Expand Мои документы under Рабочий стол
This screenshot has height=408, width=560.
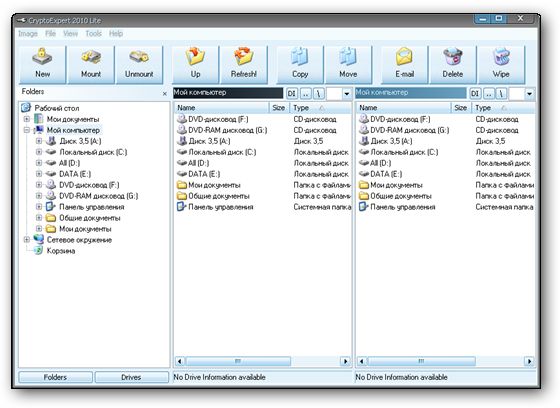coord(27,119)
